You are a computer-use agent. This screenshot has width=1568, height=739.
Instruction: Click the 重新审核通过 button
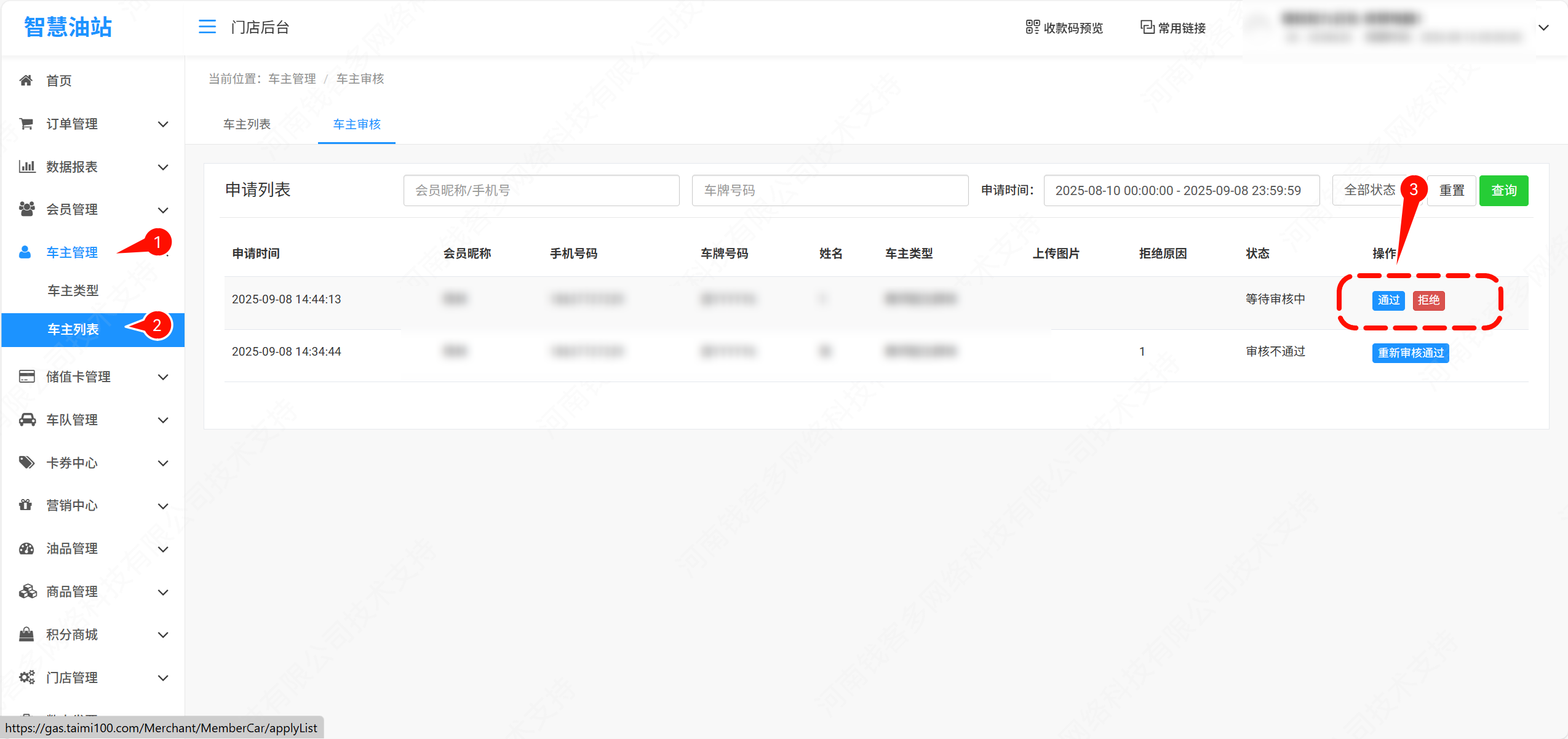coord(1410,353)
